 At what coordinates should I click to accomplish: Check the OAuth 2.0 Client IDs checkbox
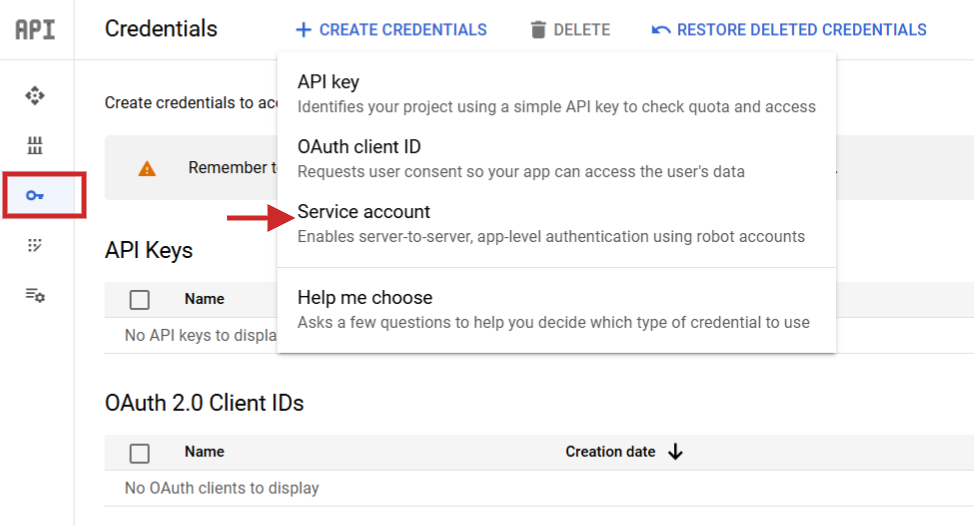(140, 453)
